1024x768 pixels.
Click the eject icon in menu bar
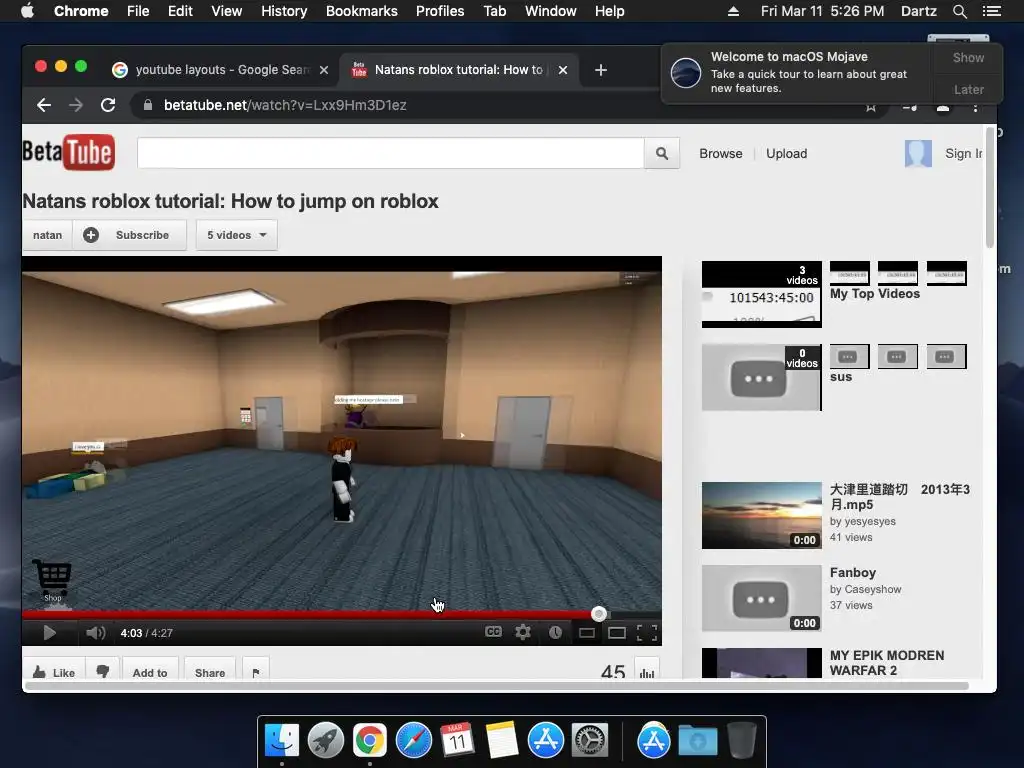click(x=733, y=11)
